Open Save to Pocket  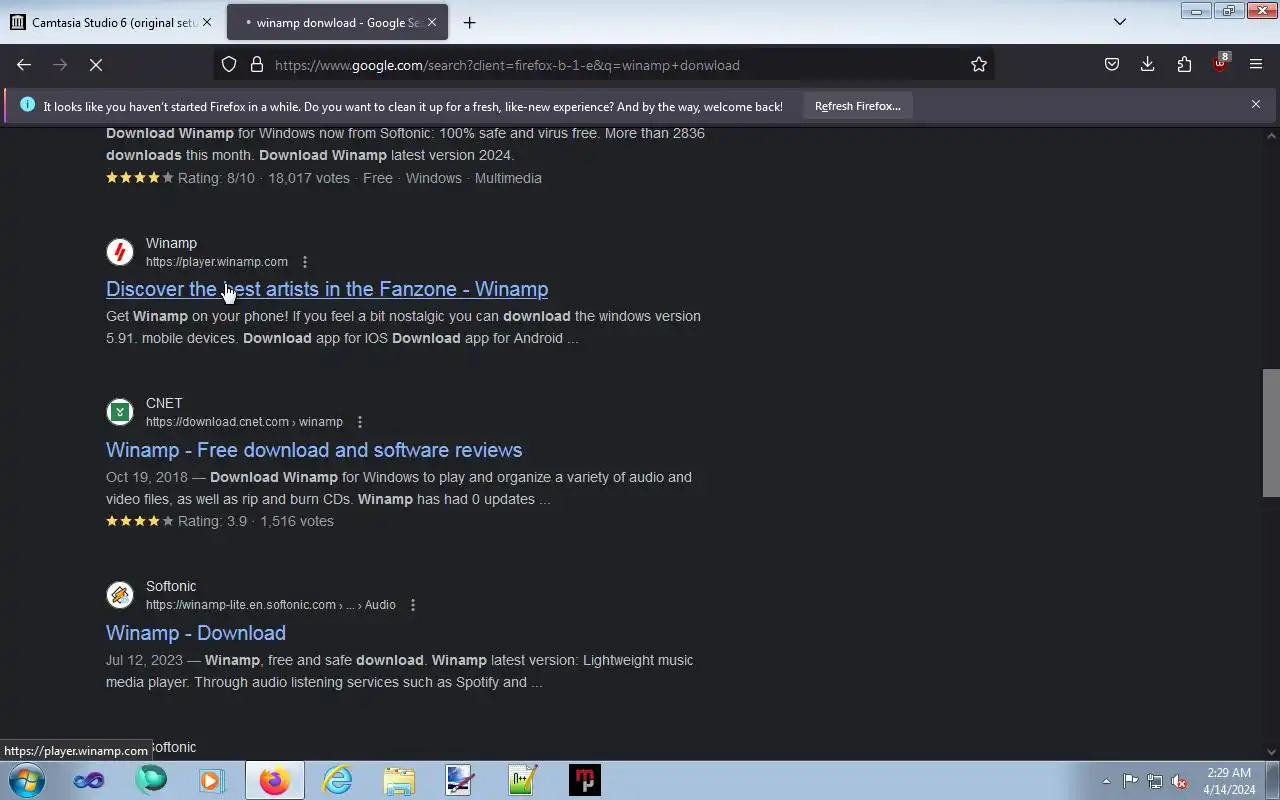1112,64
